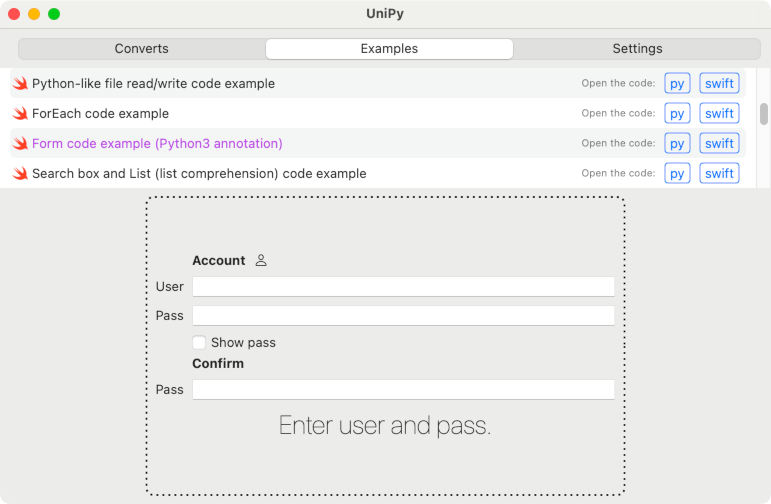This screenshot has width=771, height=504.
Task: Open swift code for file read/write example
Action: click(719, 84)
